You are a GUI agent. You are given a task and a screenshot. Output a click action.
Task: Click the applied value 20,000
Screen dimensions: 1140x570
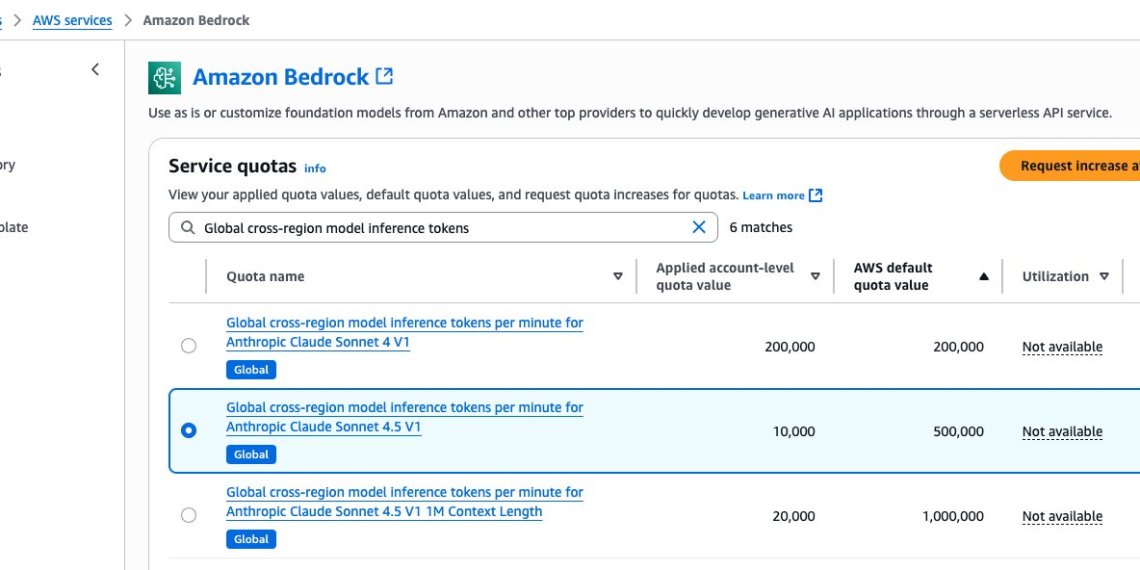tap(794, 516)
